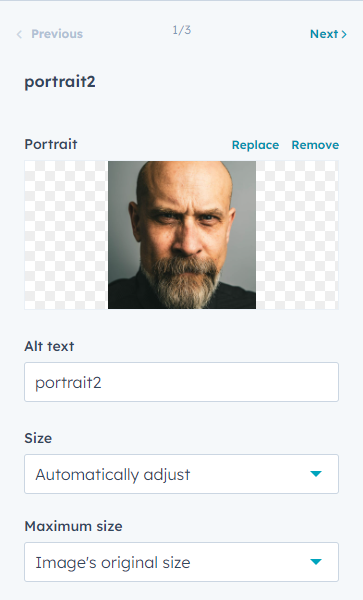Click the Portrait field label
This screenshot has width=363, height=600.
tap(51, 144)
